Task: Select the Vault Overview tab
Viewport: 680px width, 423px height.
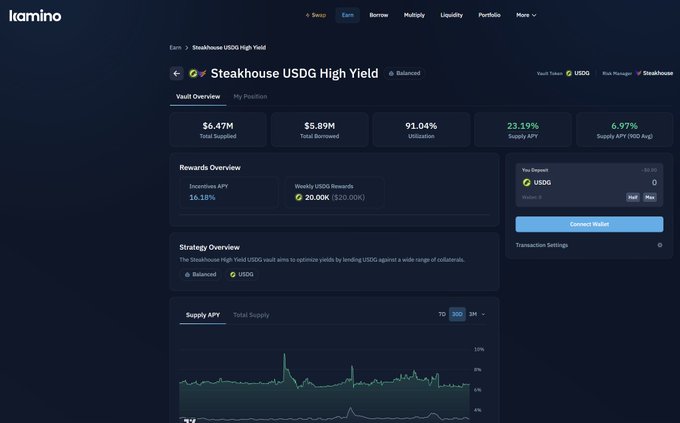Action: (198, 97)
